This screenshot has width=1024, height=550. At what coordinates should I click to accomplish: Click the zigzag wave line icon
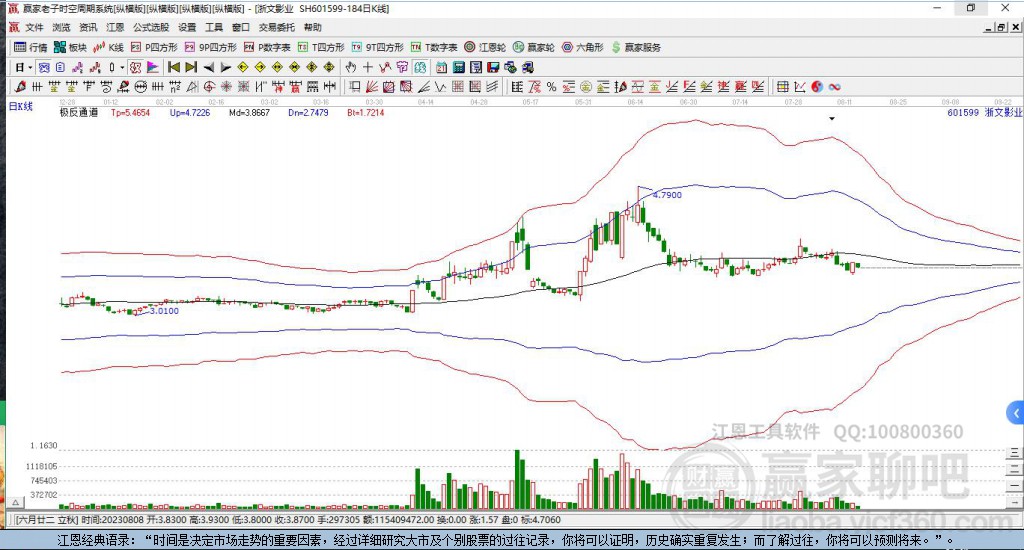440,87
